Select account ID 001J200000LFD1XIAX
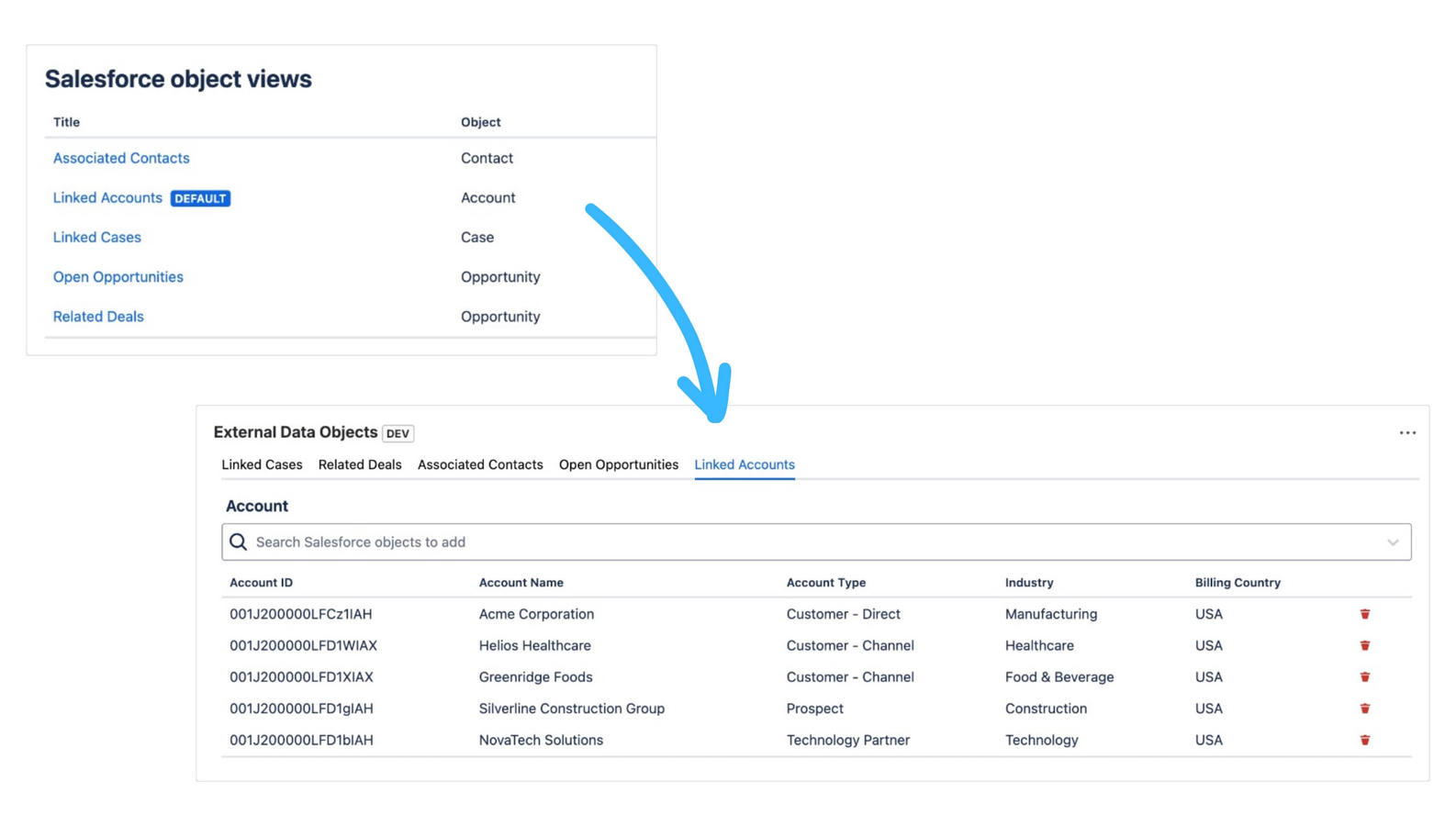This screenshot has height=826, width=1456. 301,676
